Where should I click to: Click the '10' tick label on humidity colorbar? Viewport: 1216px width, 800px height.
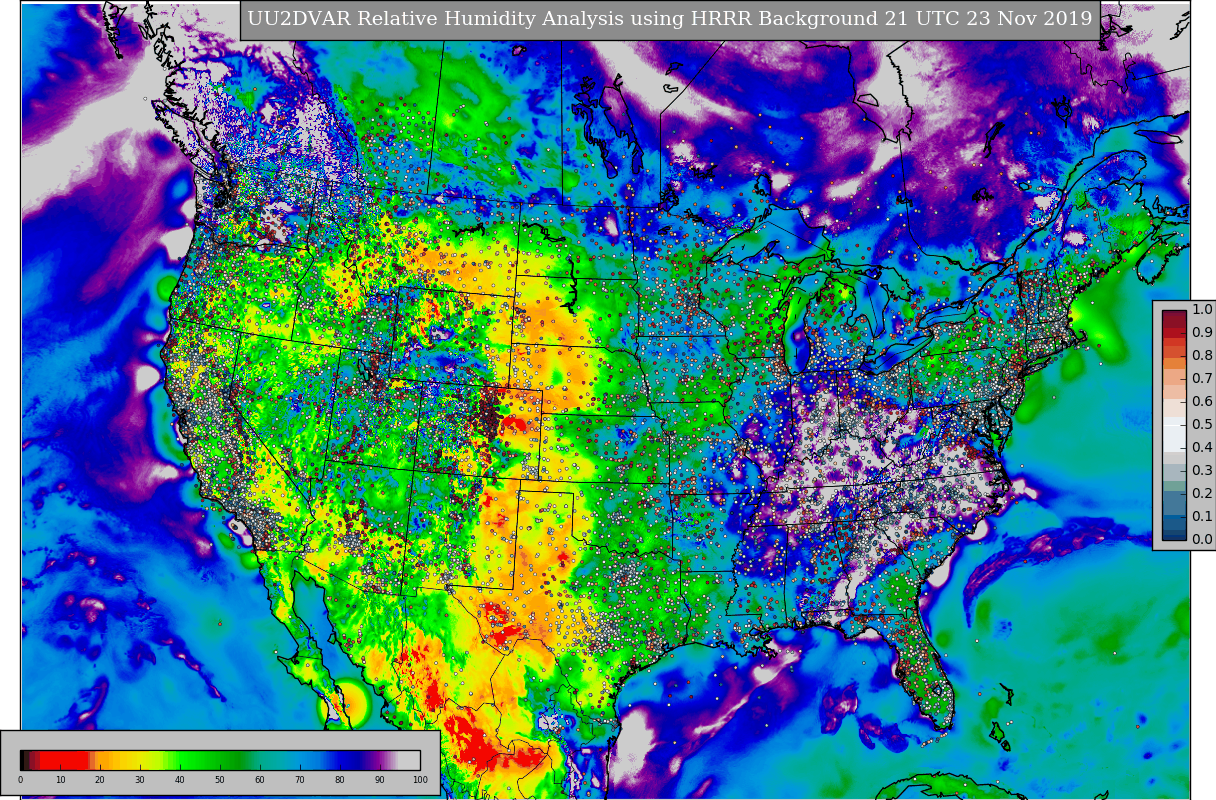[x=60, y=780]
